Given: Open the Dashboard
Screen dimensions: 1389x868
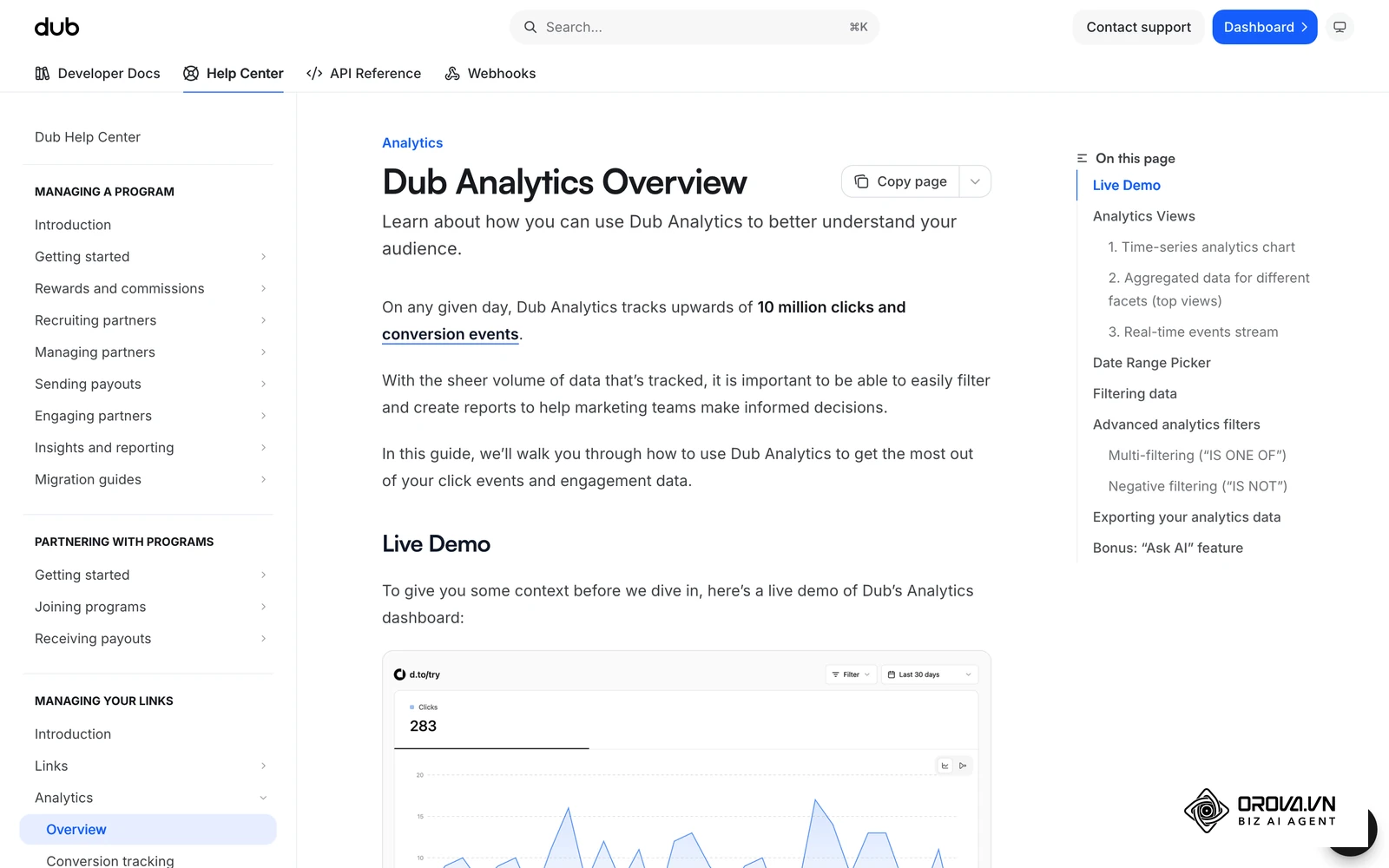Looking at the screenshot, I should 1265,27.
